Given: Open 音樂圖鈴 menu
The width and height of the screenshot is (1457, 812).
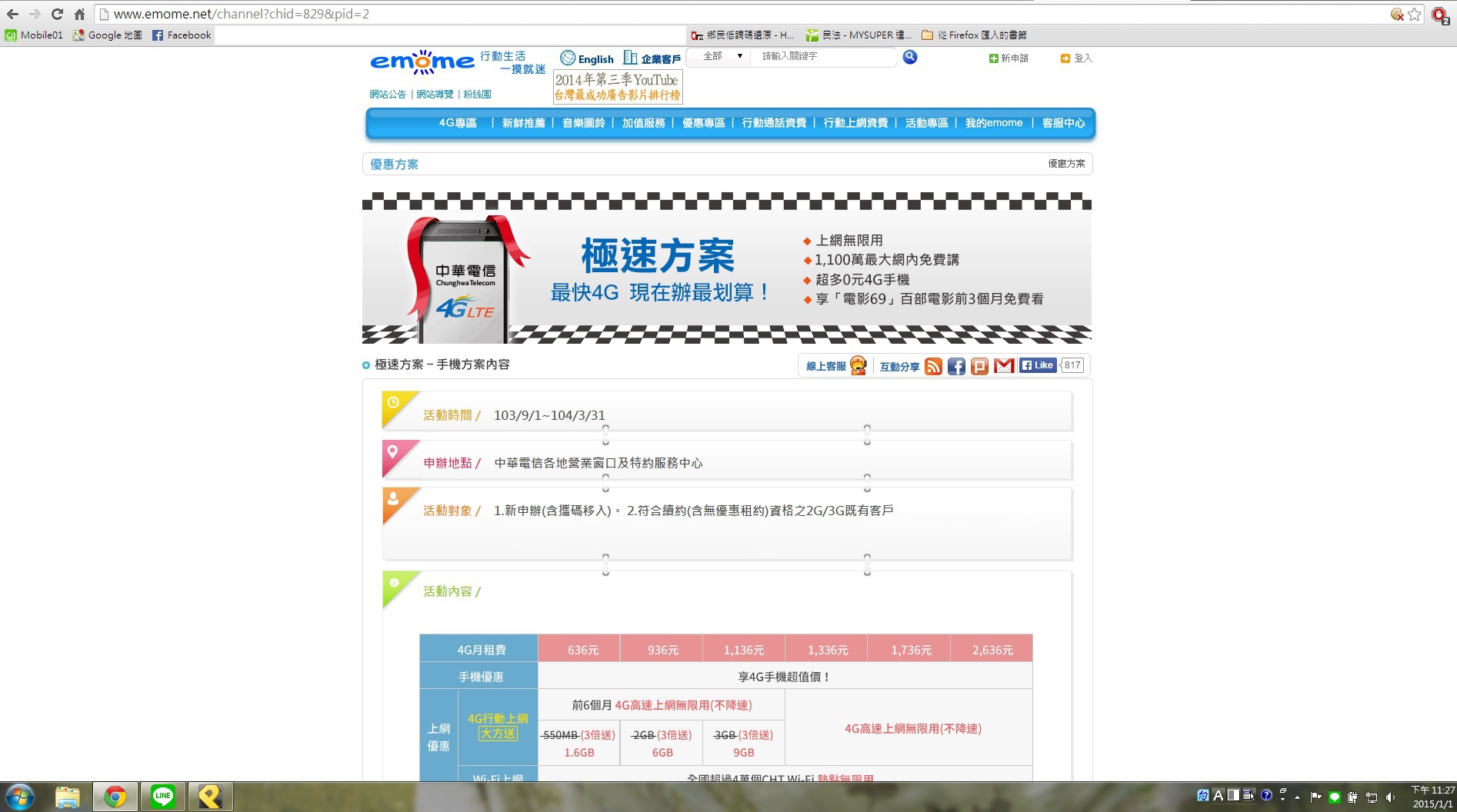Looking at the screenshot, I should (583, 123).
